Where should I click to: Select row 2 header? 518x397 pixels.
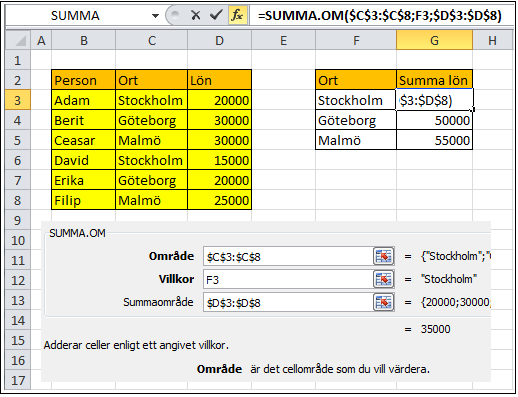[18, 80]
